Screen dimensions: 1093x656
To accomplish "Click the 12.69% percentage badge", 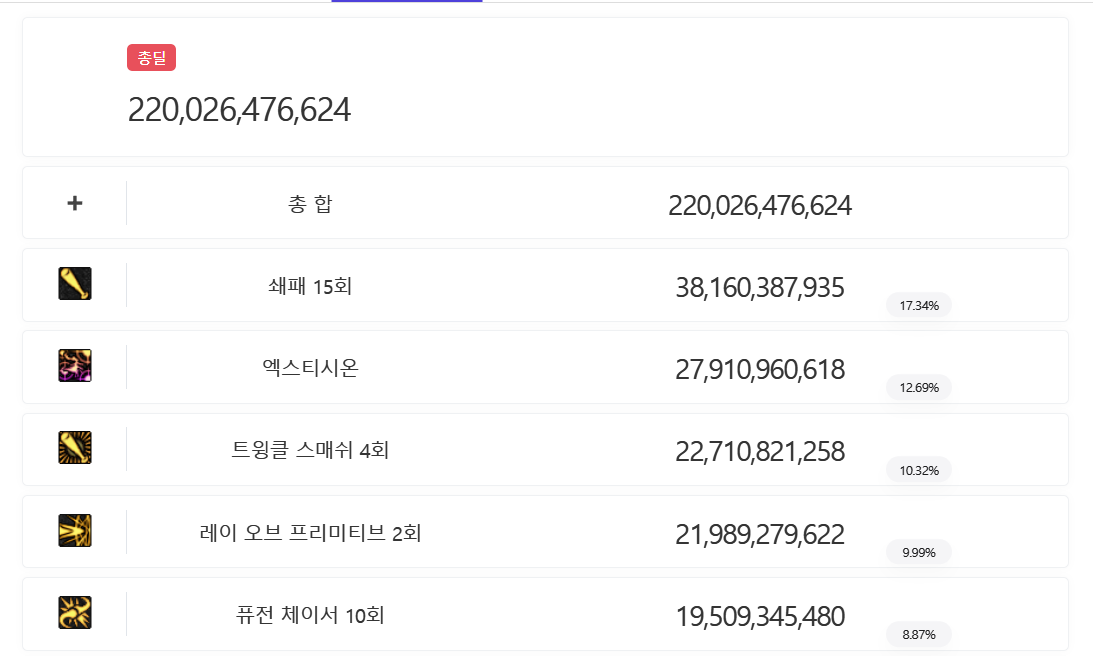I will (x=918, y=387).
